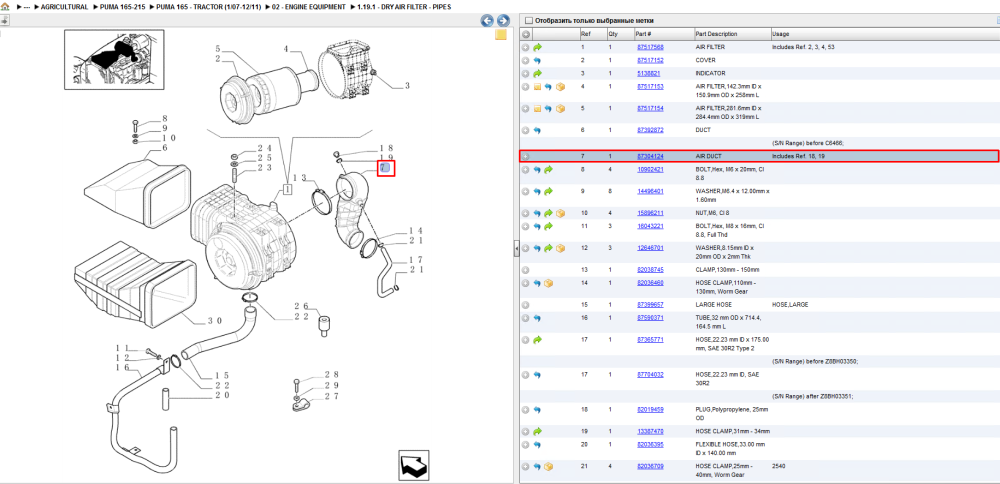Open green arrow for HOSE part 87365771
The height and width of the screenshot is (484, 1000).
(x=537, y=340)
